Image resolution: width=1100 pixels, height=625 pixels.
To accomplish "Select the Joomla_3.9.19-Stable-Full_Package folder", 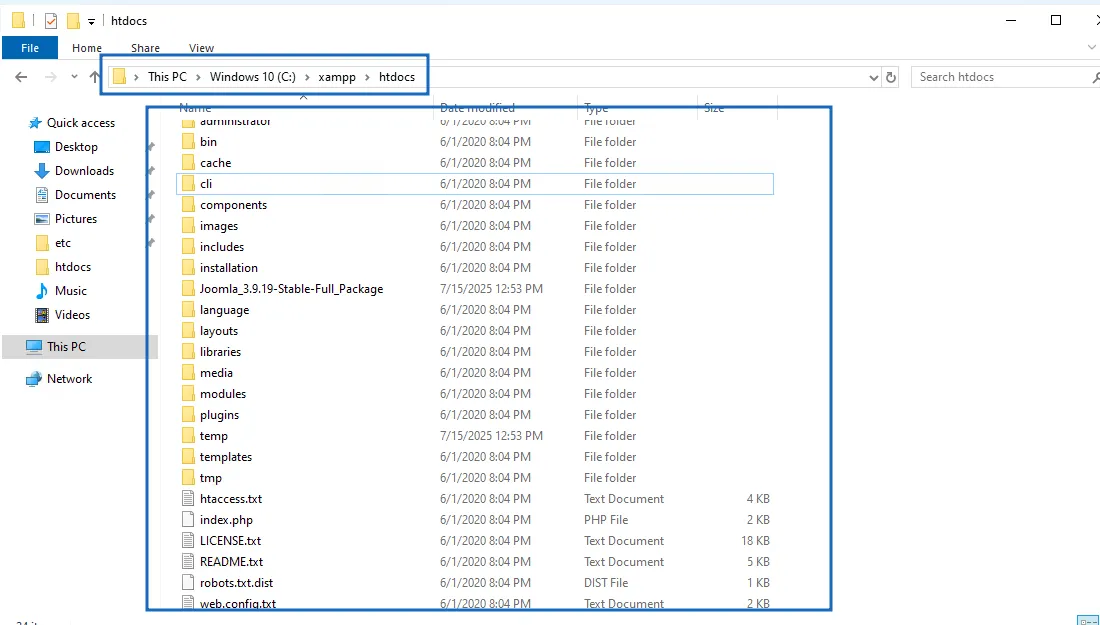I will click(290, 288).
